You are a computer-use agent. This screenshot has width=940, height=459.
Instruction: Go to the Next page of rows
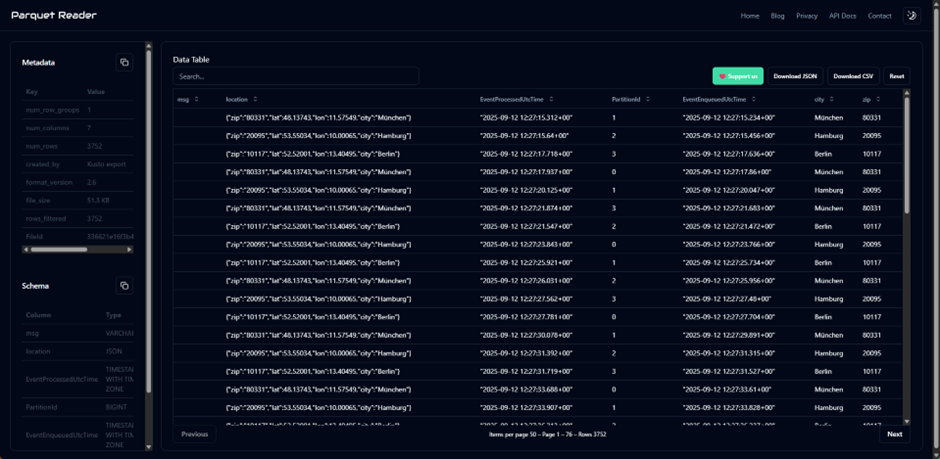pos(894,434)
